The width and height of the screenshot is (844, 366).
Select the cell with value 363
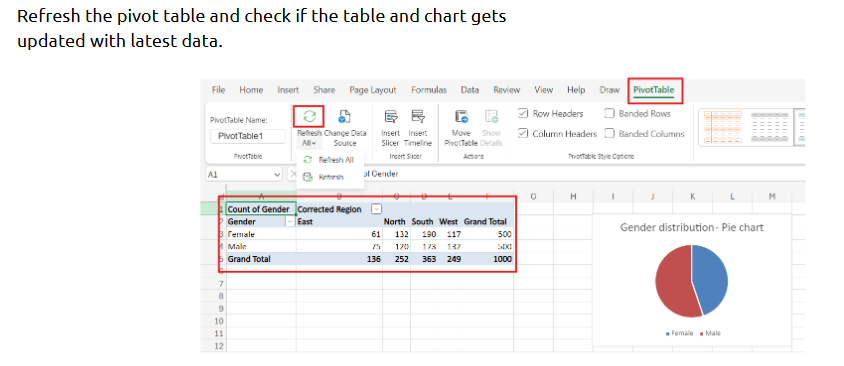click(x=423, y=259)
